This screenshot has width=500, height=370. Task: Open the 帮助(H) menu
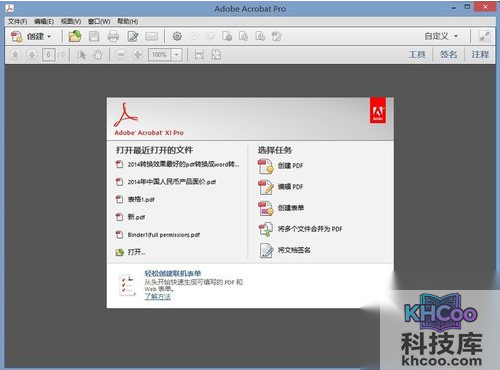[128, 22]
